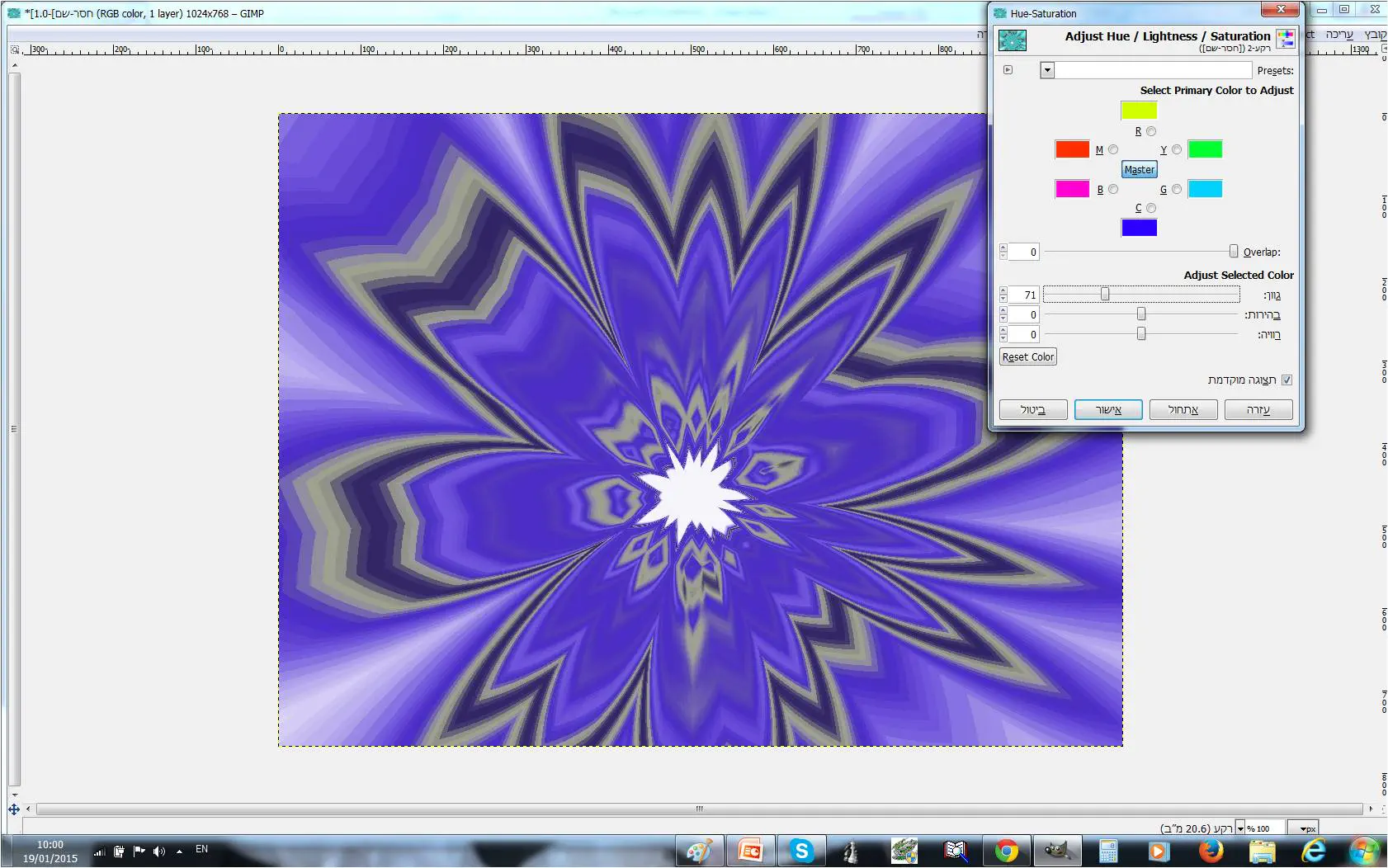This screenshot has width=1388, height=868.
Task: Open Google Chrome from the taskbar
Action: 1006,851
